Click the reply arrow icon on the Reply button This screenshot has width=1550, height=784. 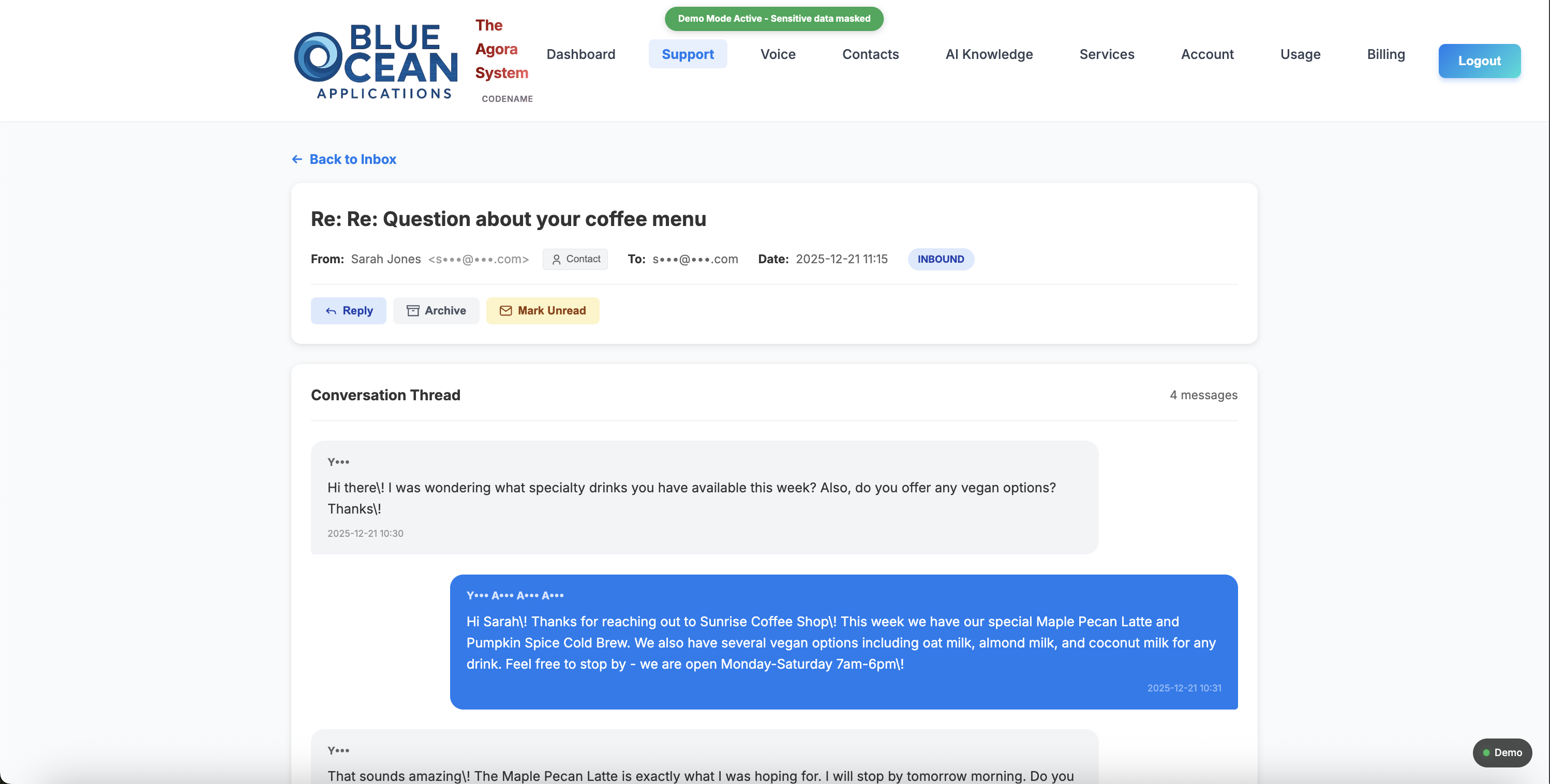331,310
